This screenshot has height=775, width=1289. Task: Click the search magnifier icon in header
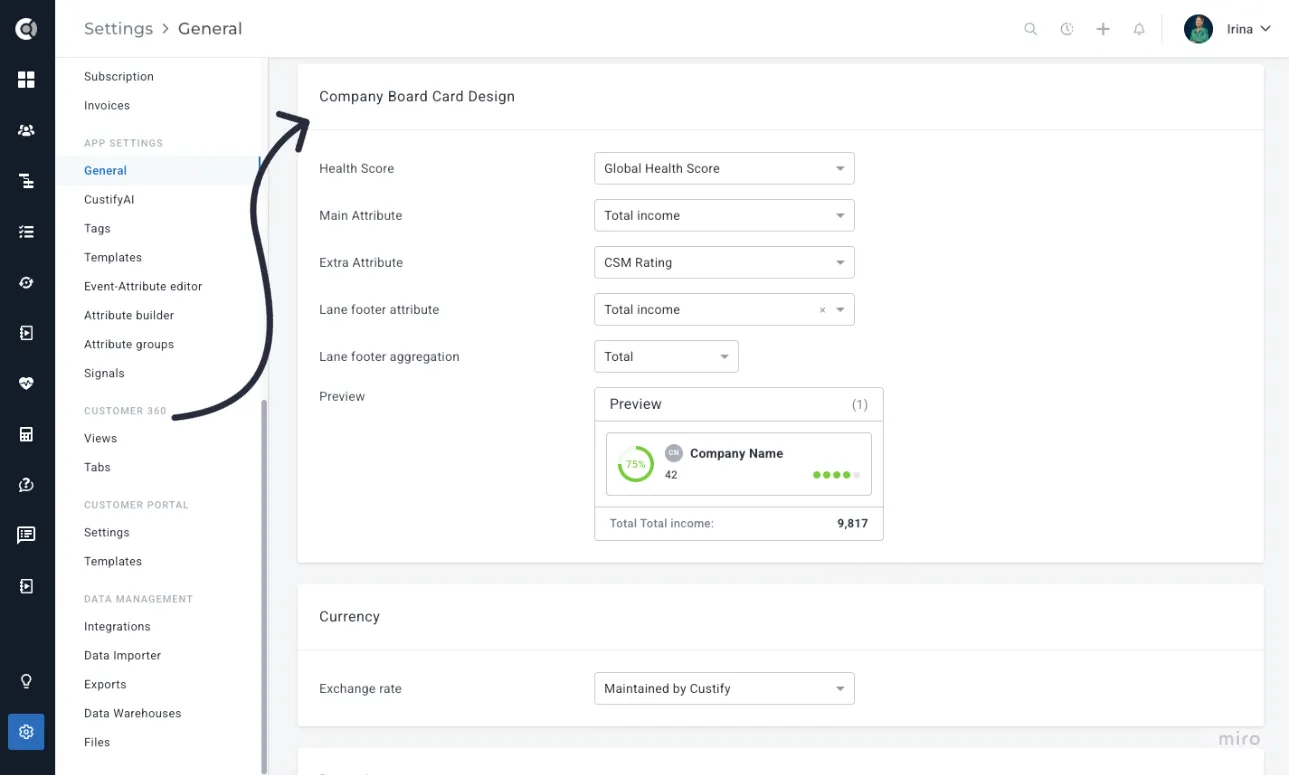1031,29
